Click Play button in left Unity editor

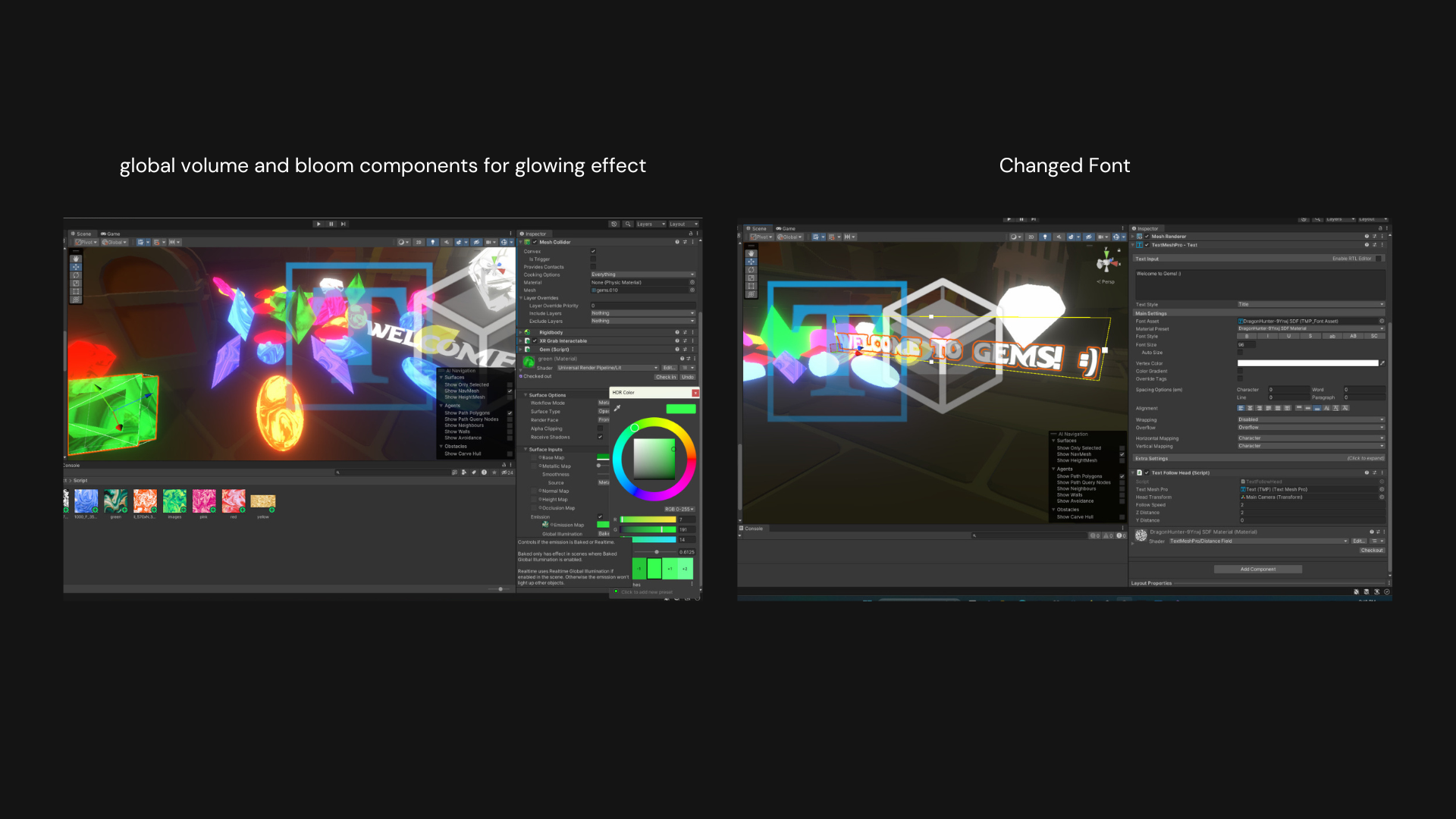point(318,224)
